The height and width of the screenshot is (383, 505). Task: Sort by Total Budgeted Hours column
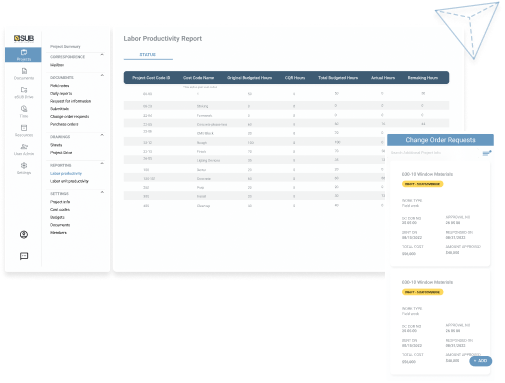pyautogui.click(x=338, y=78)
